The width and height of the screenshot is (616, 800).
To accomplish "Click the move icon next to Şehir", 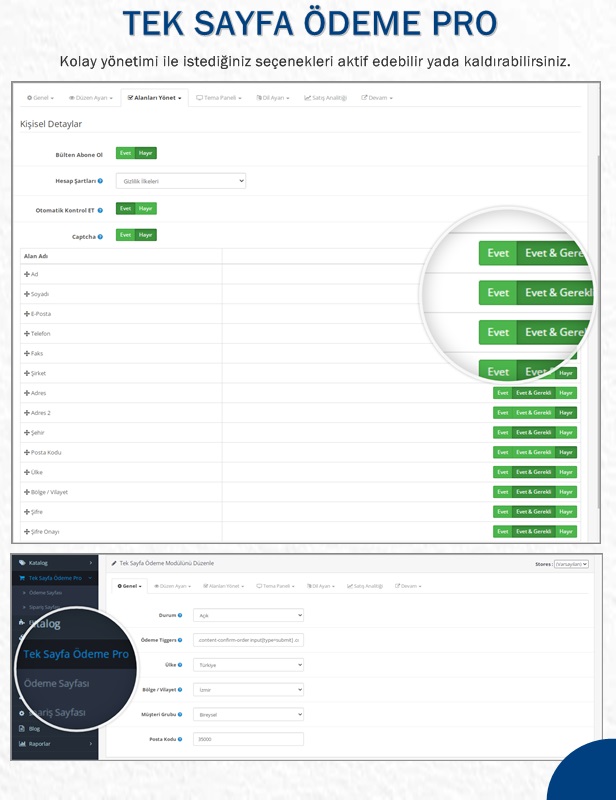I will pyautogui.click(x=27, y=433).
